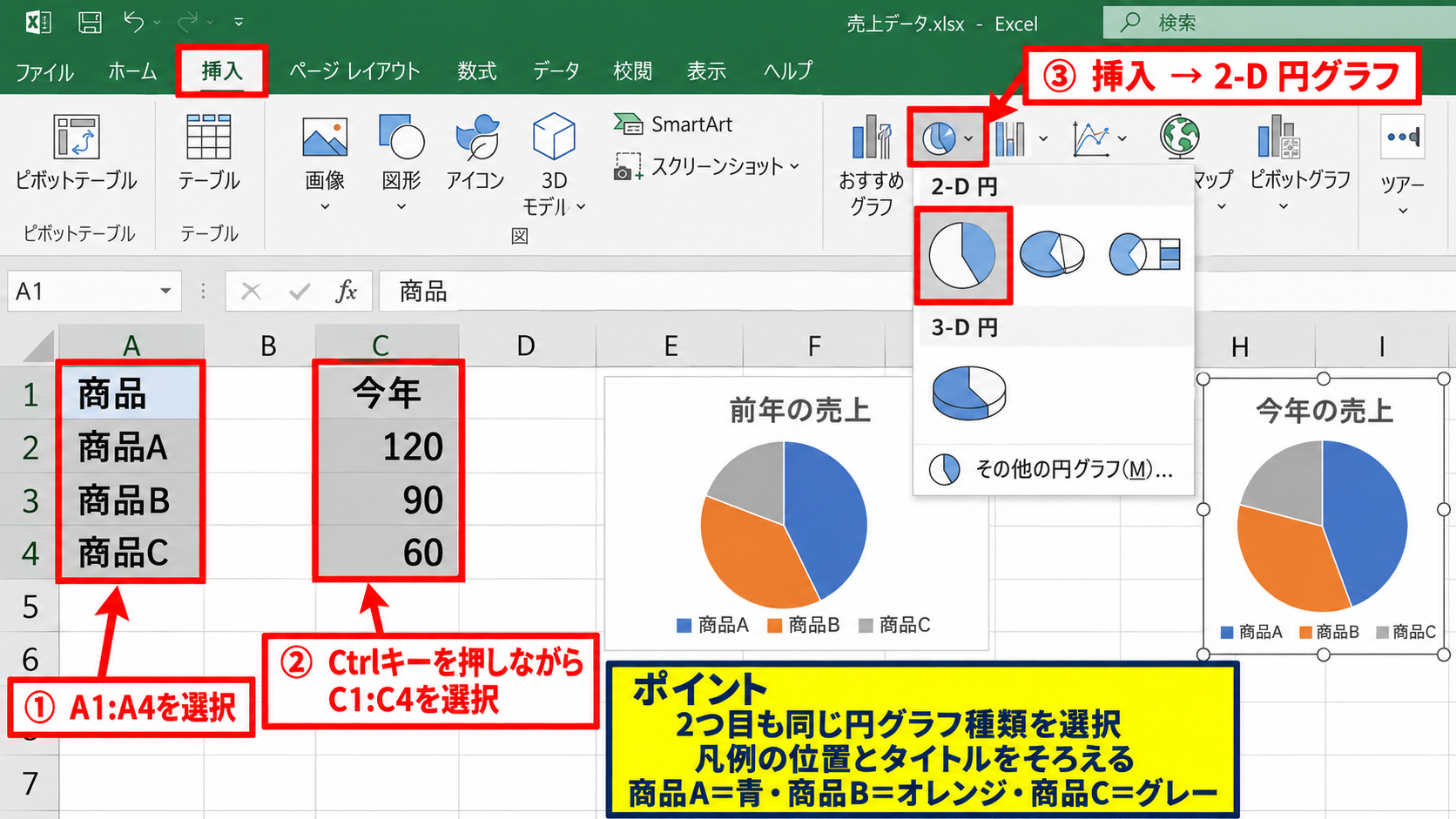
Task: Switch to the ホーム tab
Action: click(x=132, y=71)
